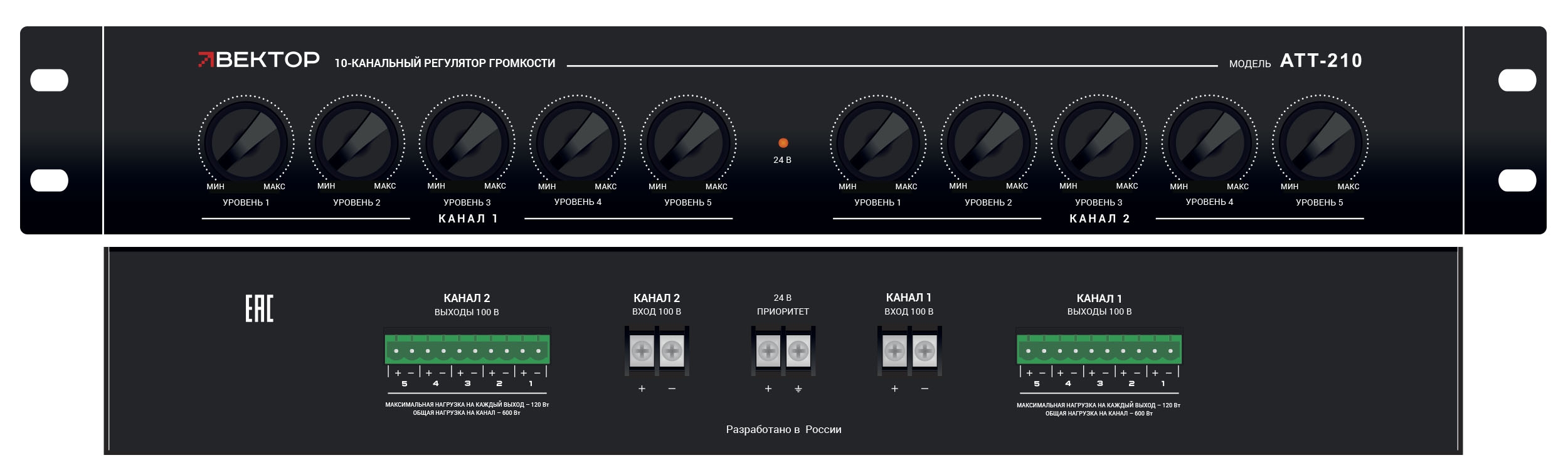Screen dimensions: 1568x470
Task: Click "УРОВЕНЬ 4" label in Канал 2 group
Action: [1209, 202]
